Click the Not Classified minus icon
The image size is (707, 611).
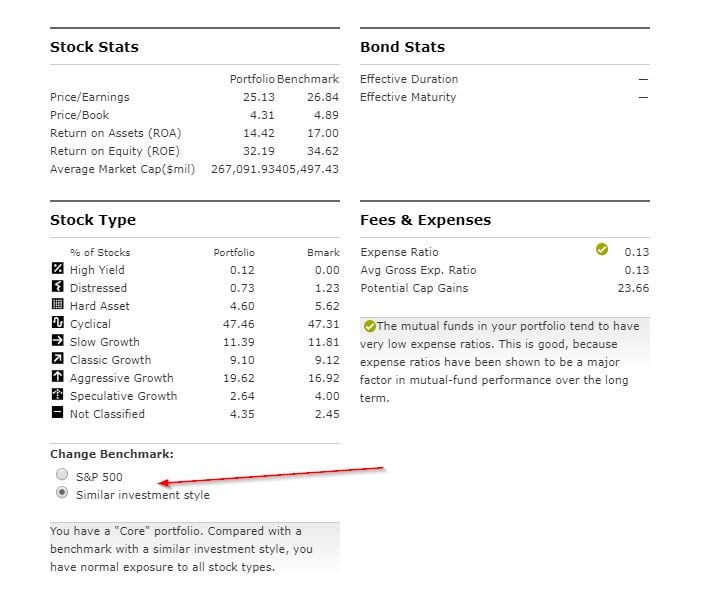click(x=57, y=413)
